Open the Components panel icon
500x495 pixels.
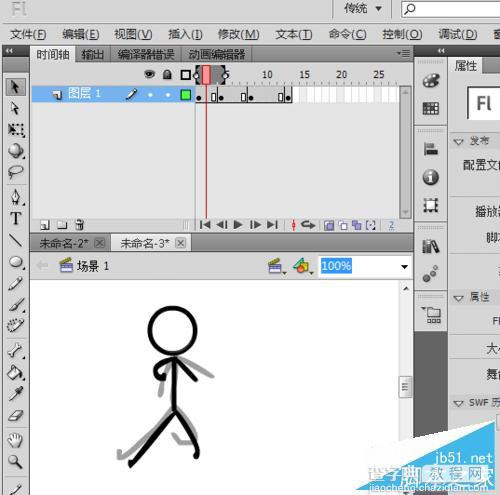tap(432, 315)
